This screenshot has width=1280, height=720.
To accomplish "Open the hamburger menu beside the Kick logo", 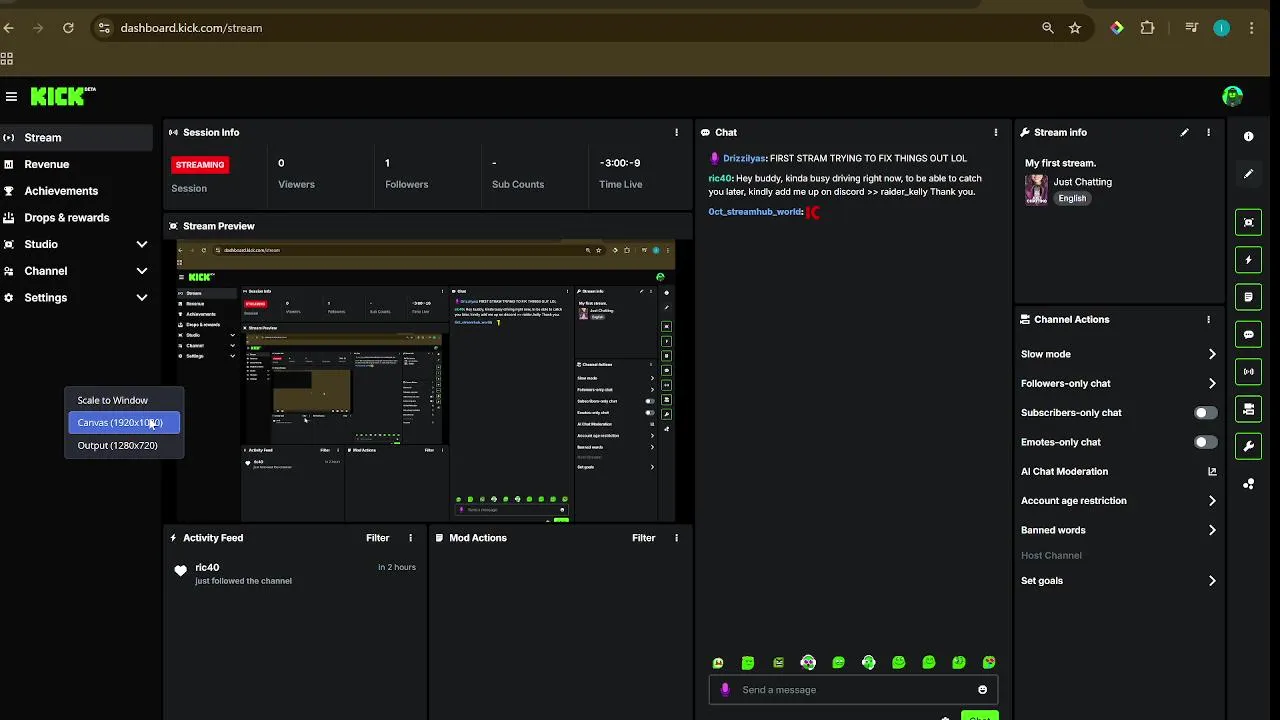I will pyautogui.click(x=11, y=96).
